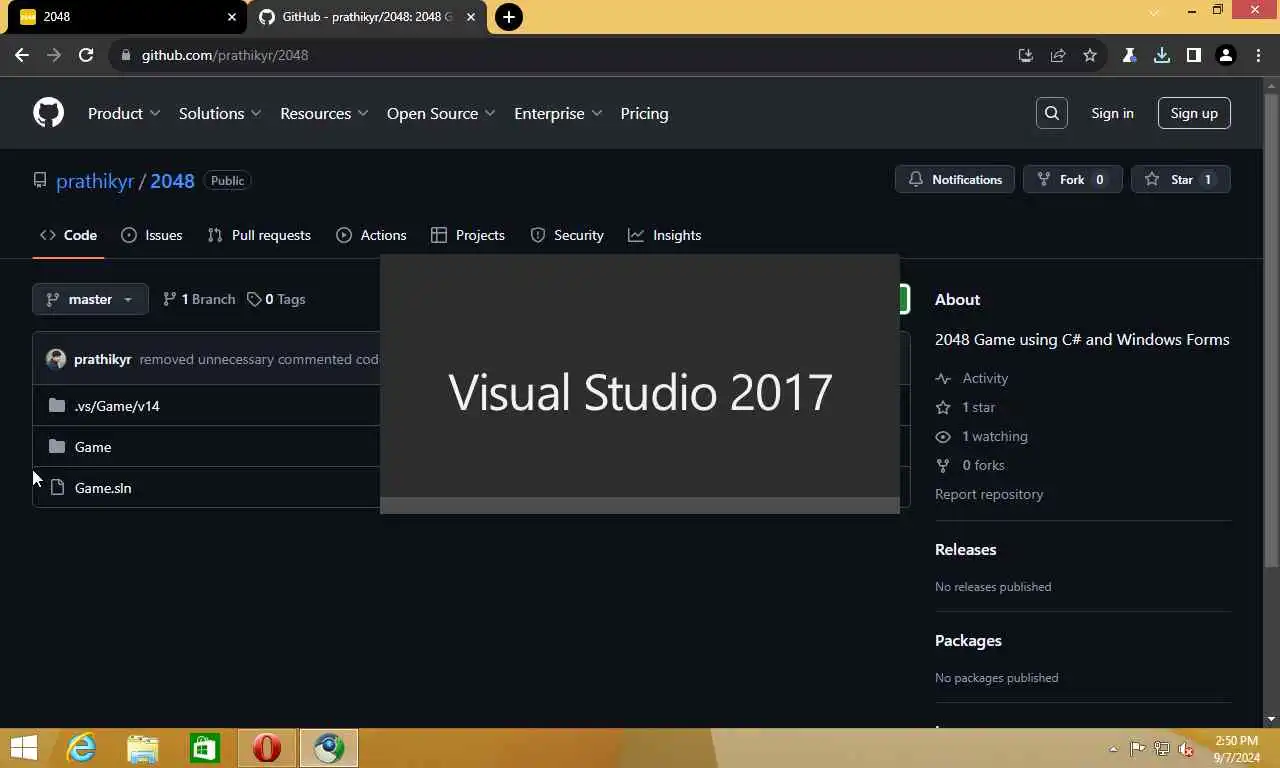The height and width of the screenshot is (768, 1280).
Task: Click the Sign in link
Action: click(1112, 113)
